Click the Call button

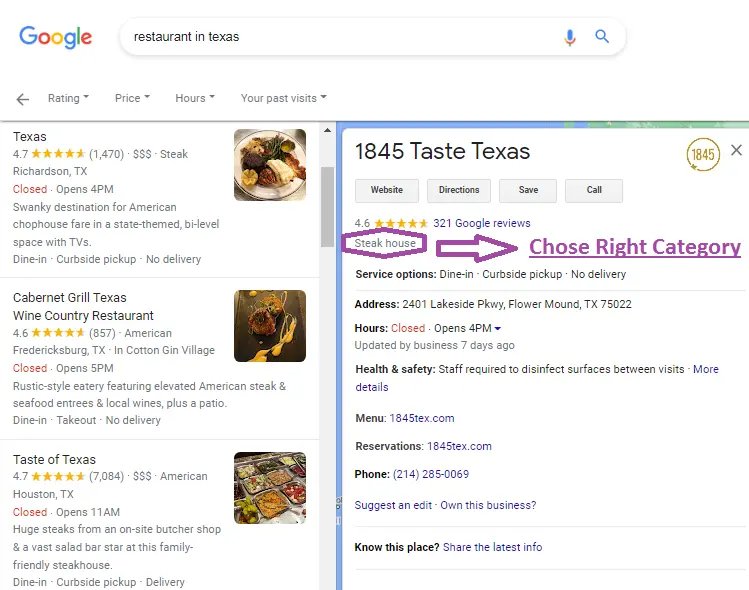[x=594, y=190]
